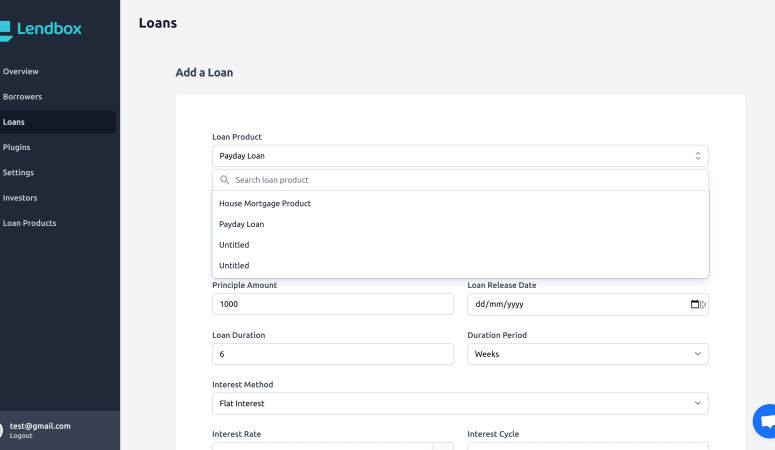Image resolution: width=775 pixels, height=450 pixels.
Task: Collapse the Loan Product combo box
Action: [x=460, y=156]
